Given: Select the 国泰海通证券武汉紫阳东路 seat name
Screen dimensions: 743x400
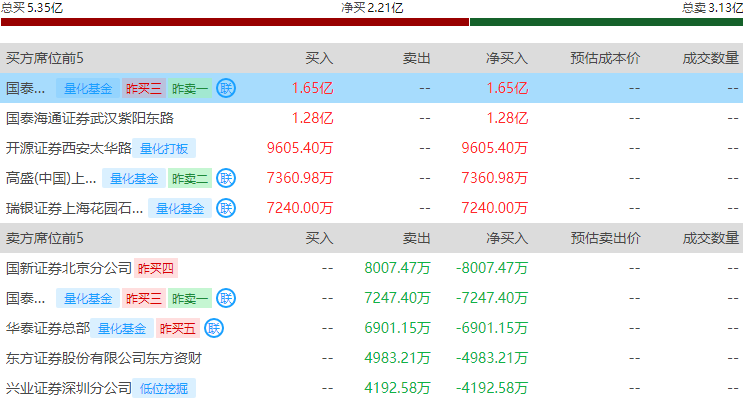Looking at the screenshot, I should tap(90, 118).
